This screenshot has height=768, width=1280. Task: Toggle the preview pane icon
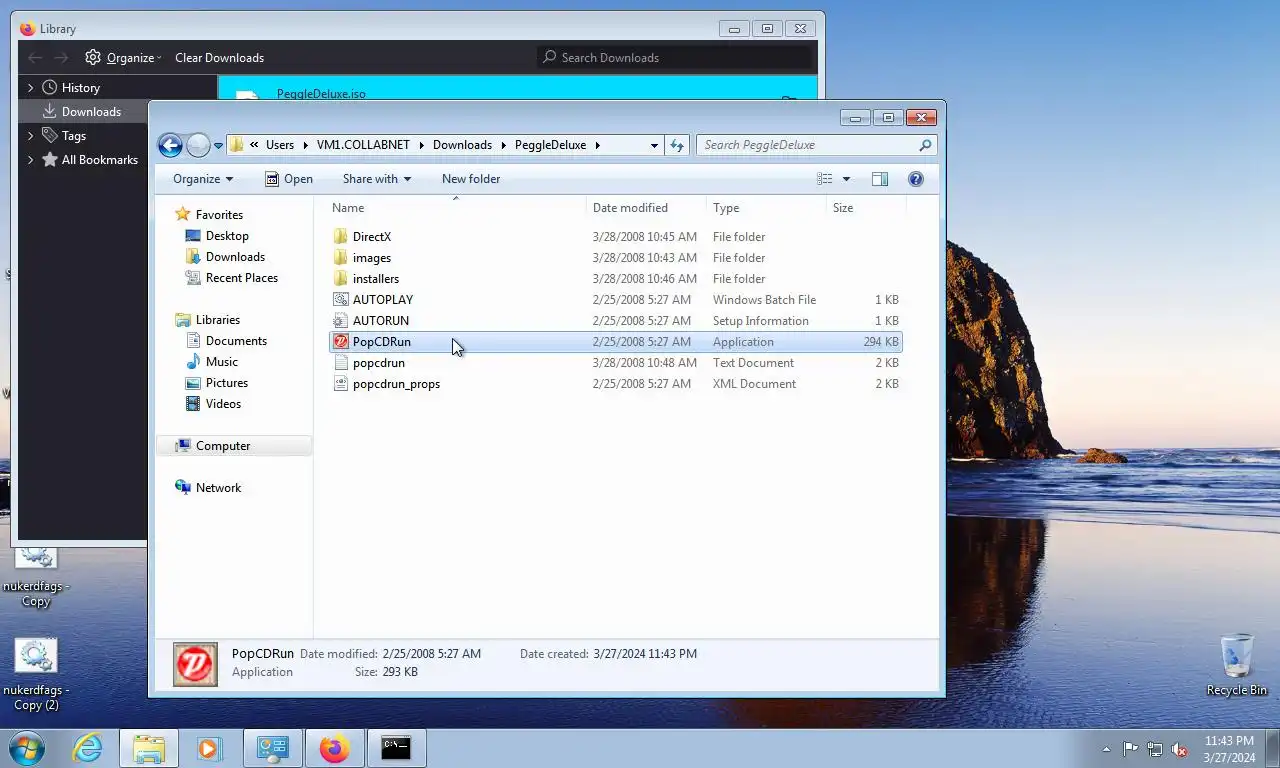[x=880, y=179]
